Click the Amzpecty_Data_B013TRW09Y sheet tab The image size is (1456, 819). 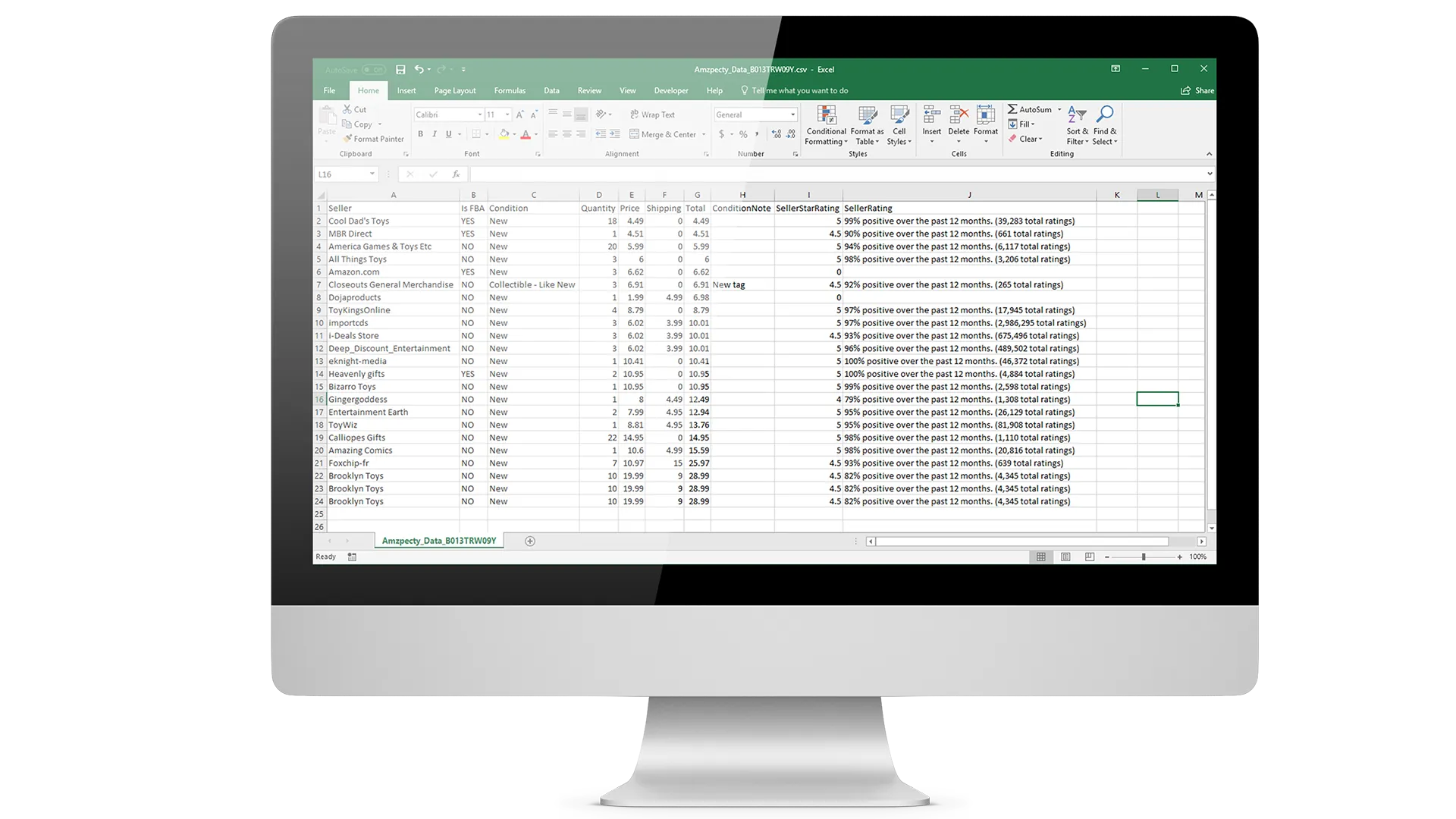tap(438, 540)
